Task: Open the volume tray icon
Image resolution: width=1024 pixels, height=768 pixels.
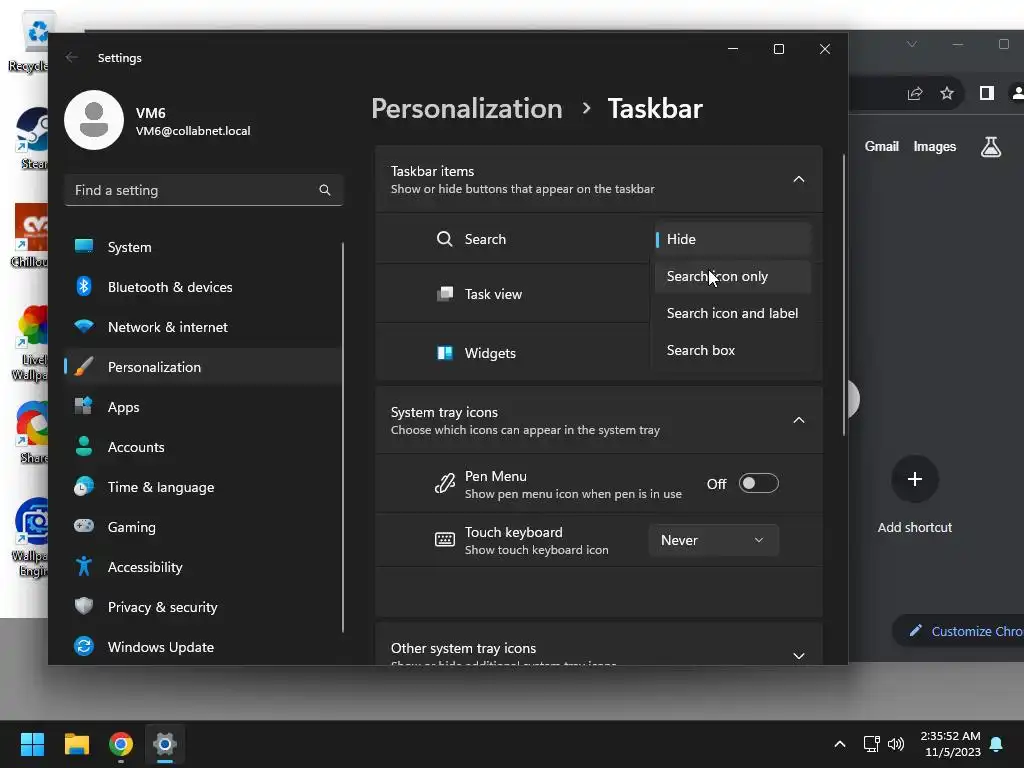Action: [x=896, y=744]
